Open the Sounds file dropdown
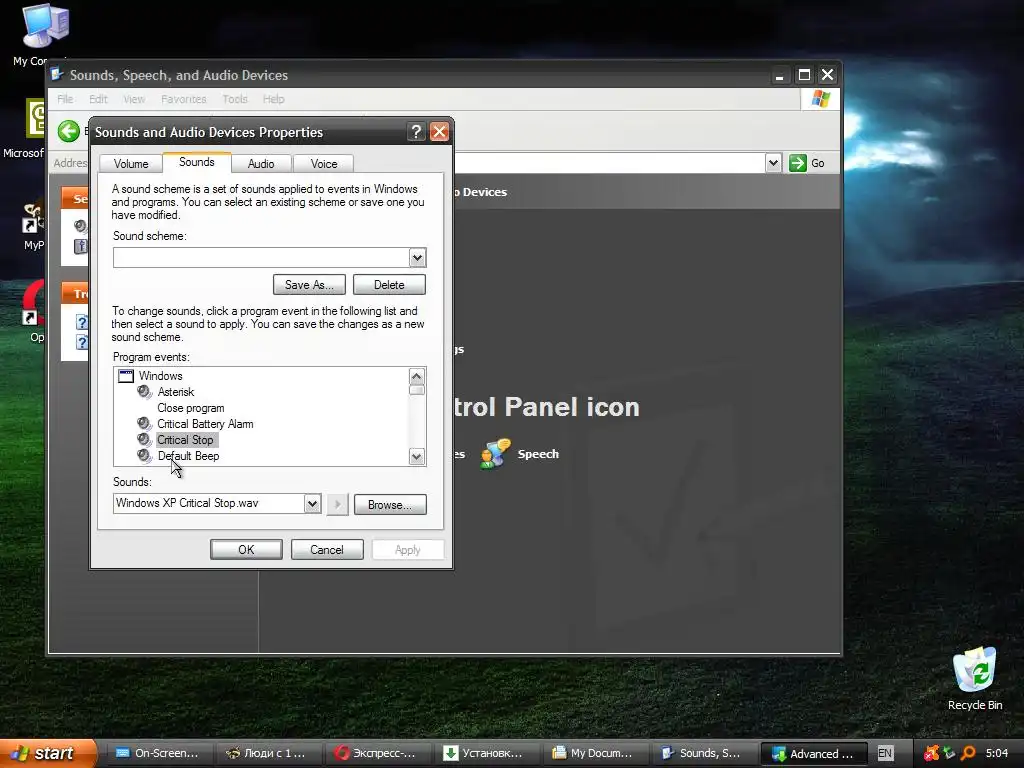Viewport: 1024px width, 768px height. [x=312, y=504]
